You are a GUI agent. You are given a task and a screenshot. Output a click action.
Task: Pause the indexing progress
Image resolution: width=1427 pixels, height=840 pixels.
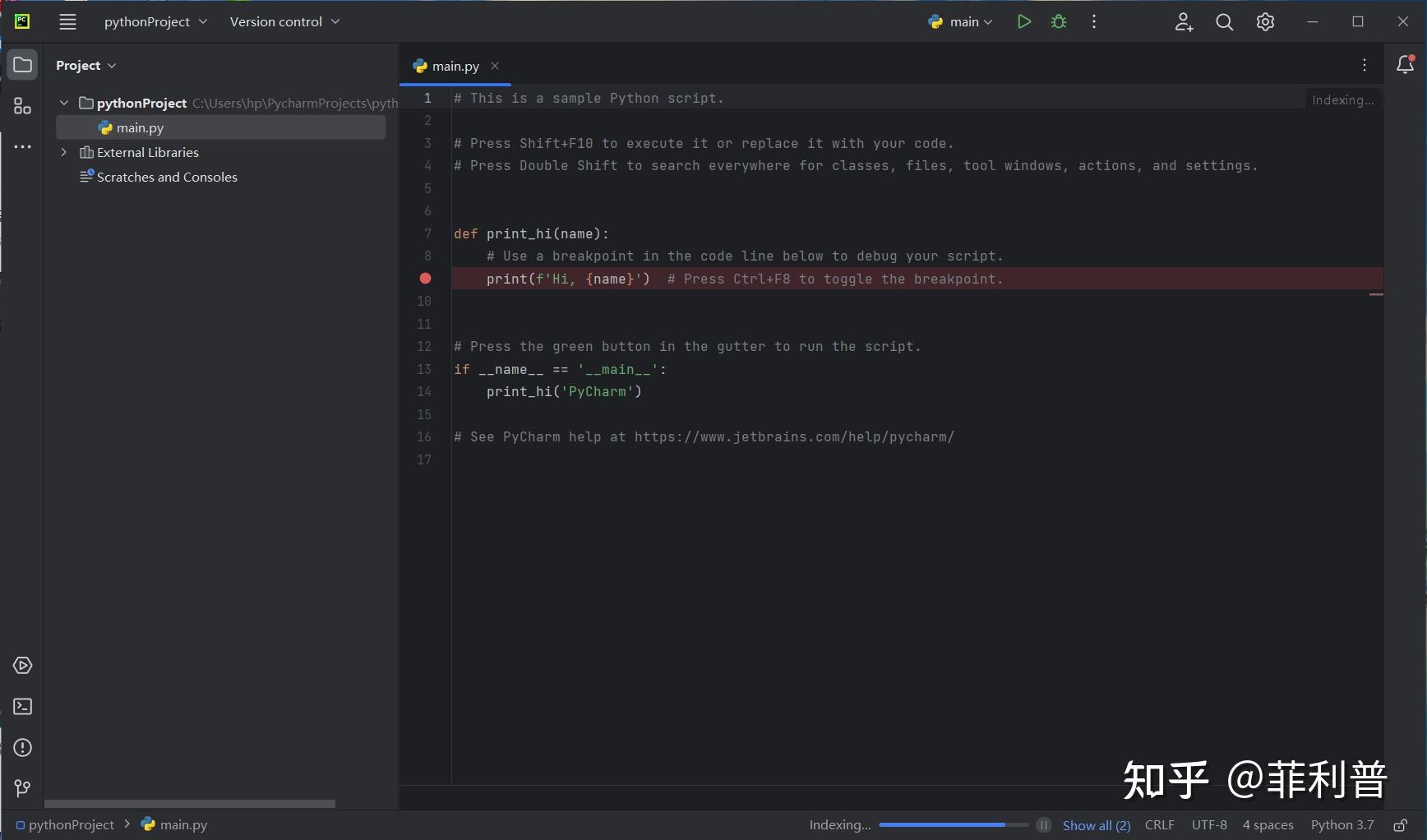pos(1043,825)
